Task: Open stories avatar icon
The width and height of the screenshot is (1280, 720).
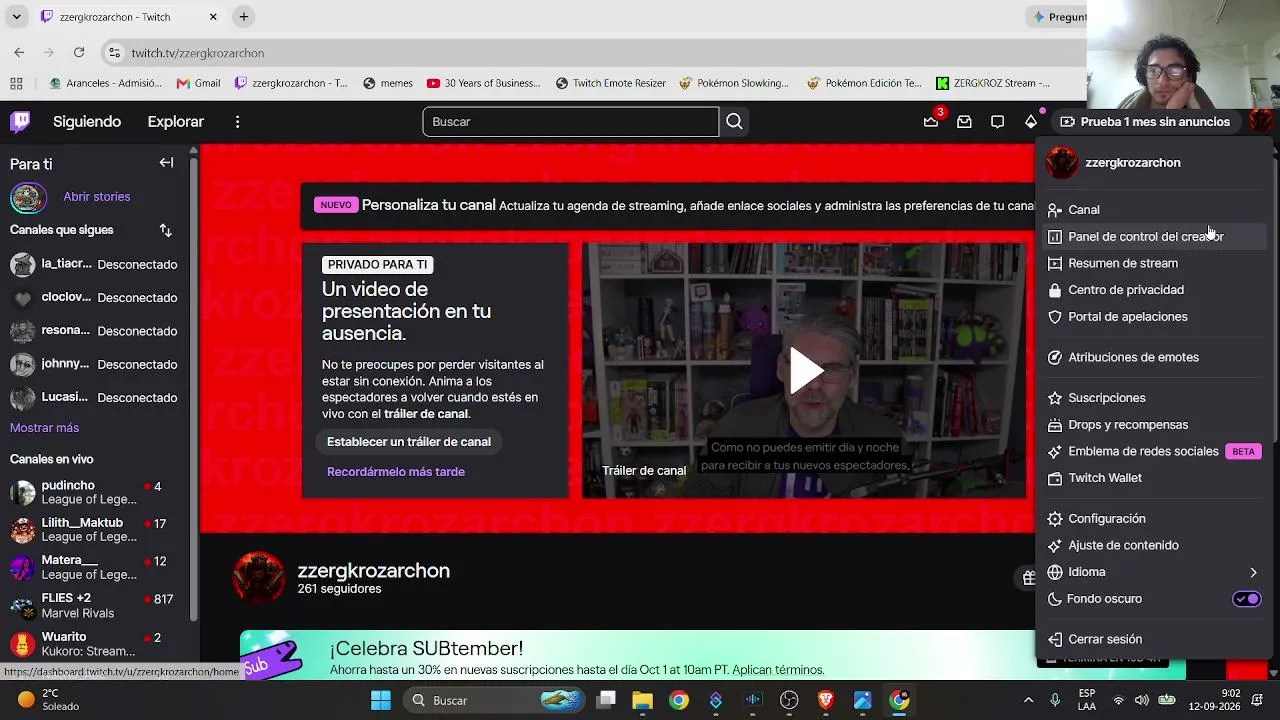Action: [28, 197]
